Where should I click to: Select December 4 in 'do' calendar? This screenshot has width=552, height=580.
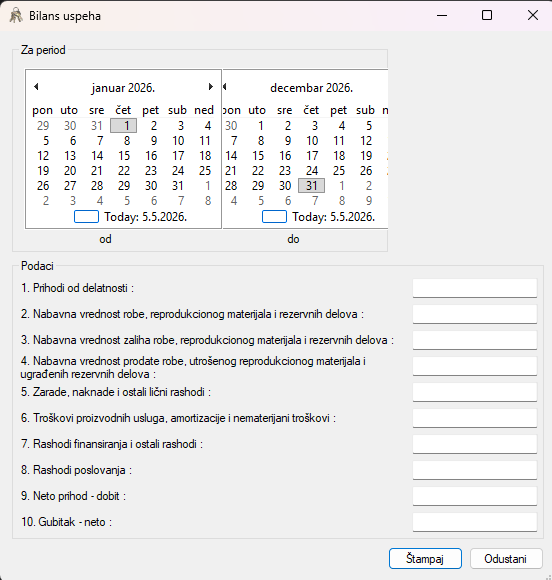pyautogui.click(x=341, y=126)
